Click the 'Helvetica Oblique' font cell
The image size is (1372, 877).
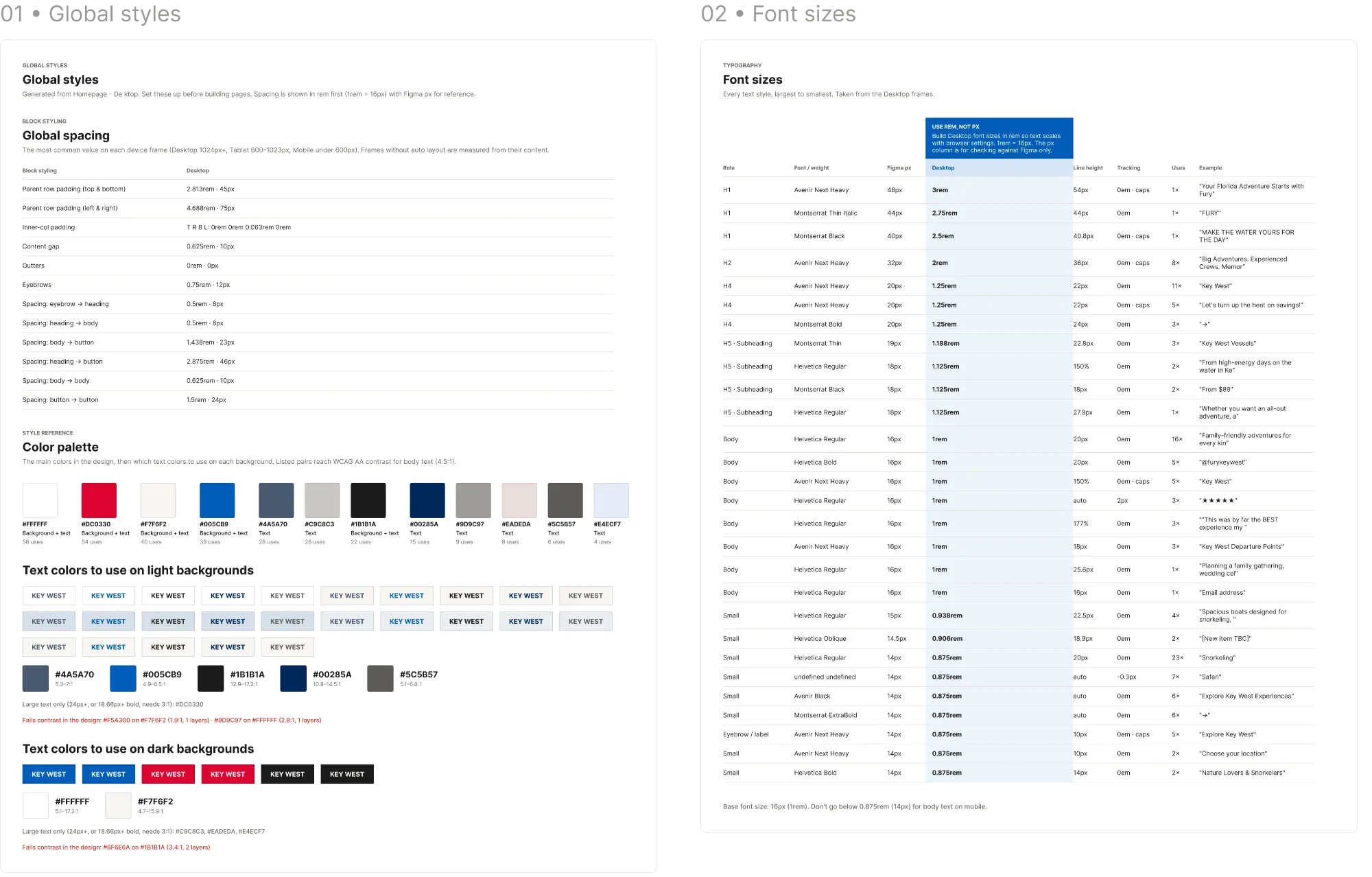point(820,639)
